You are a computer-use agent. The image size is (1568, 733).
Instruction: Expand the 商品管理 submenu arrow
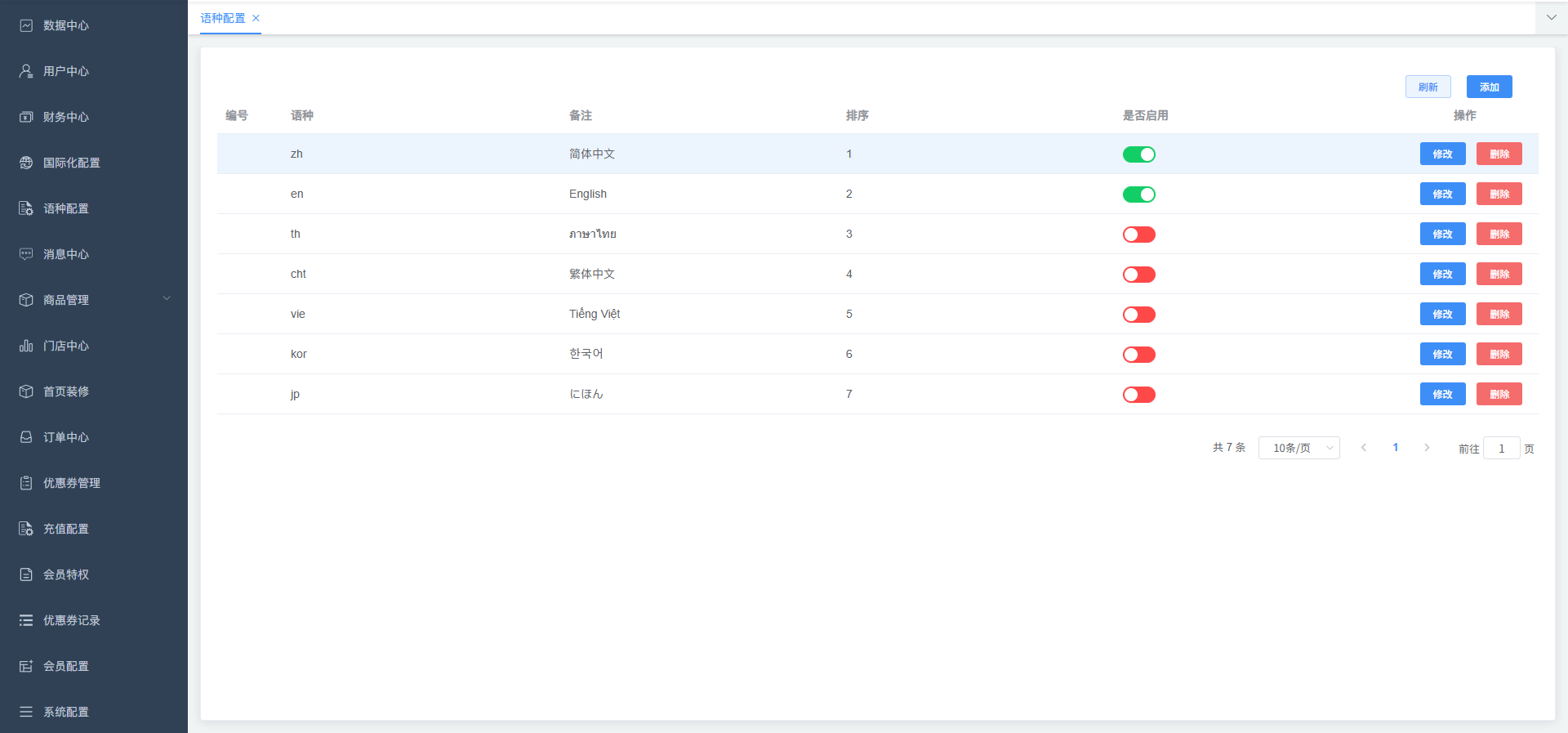click(167, 299)
